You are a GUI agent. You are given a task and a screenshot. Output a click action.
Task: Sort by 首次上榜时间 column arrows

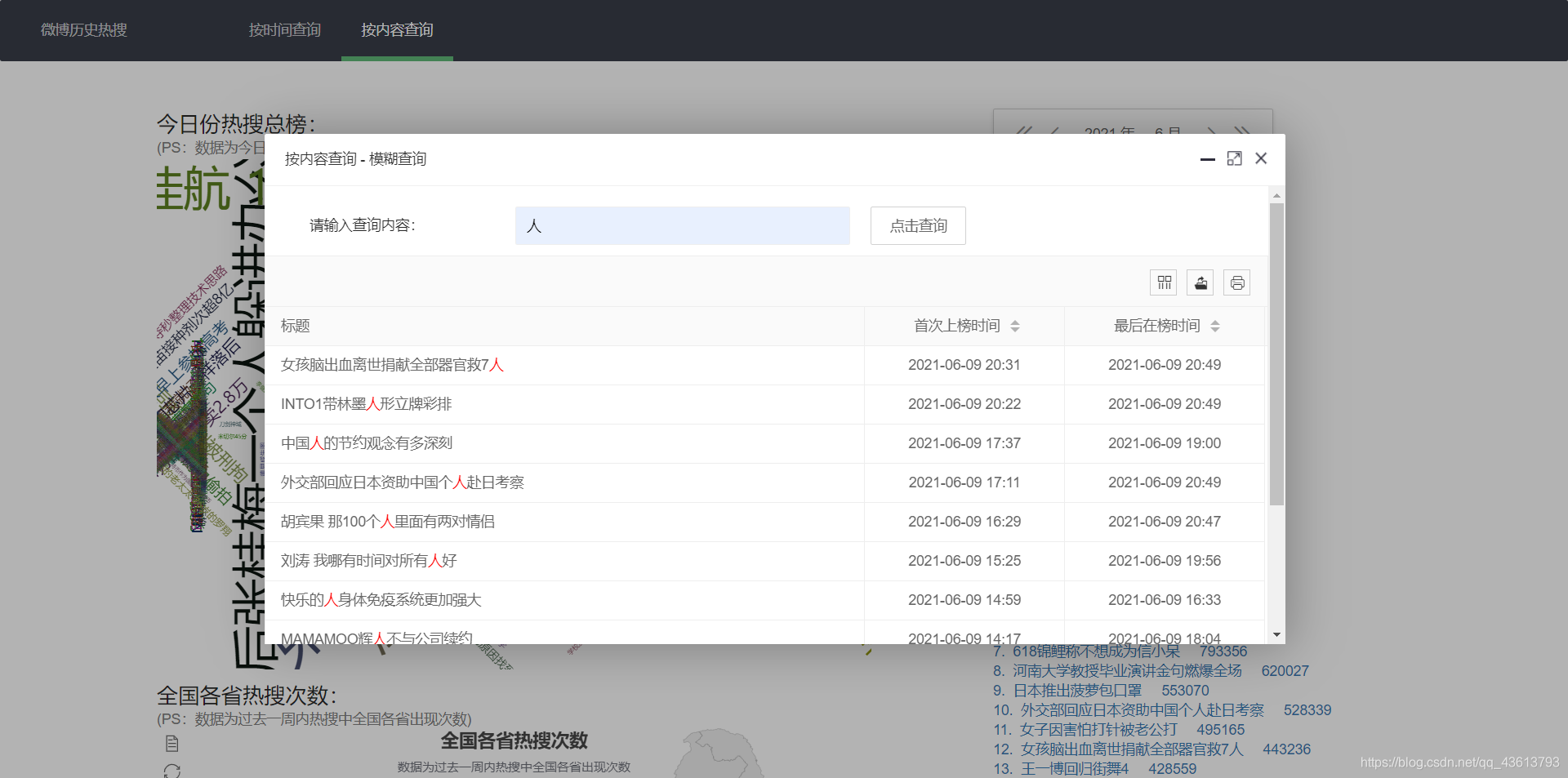click(x=1015, y=326)
